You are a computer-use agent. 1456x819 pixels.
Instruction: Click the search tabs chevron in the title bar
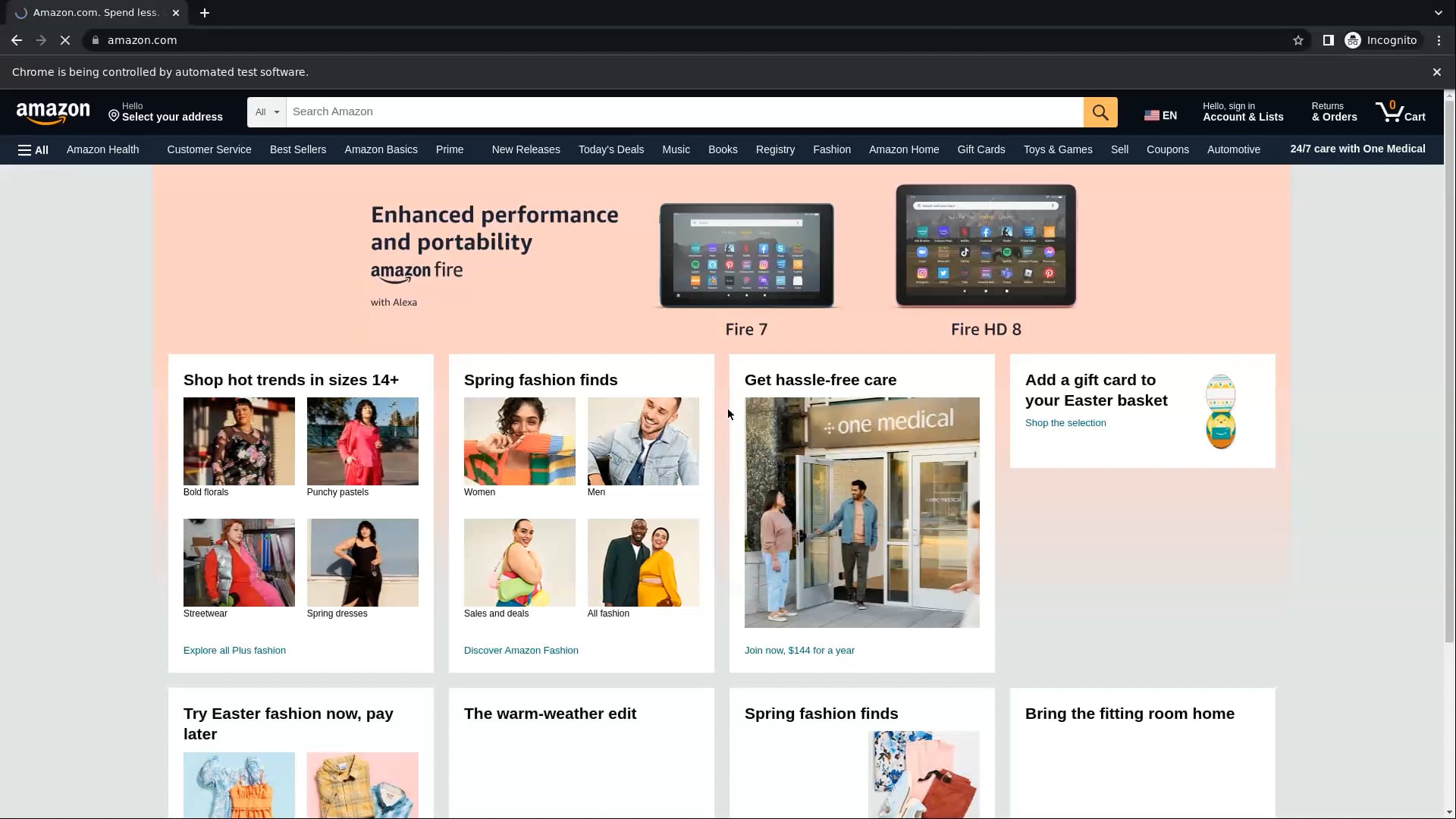tap(1438, 13)
